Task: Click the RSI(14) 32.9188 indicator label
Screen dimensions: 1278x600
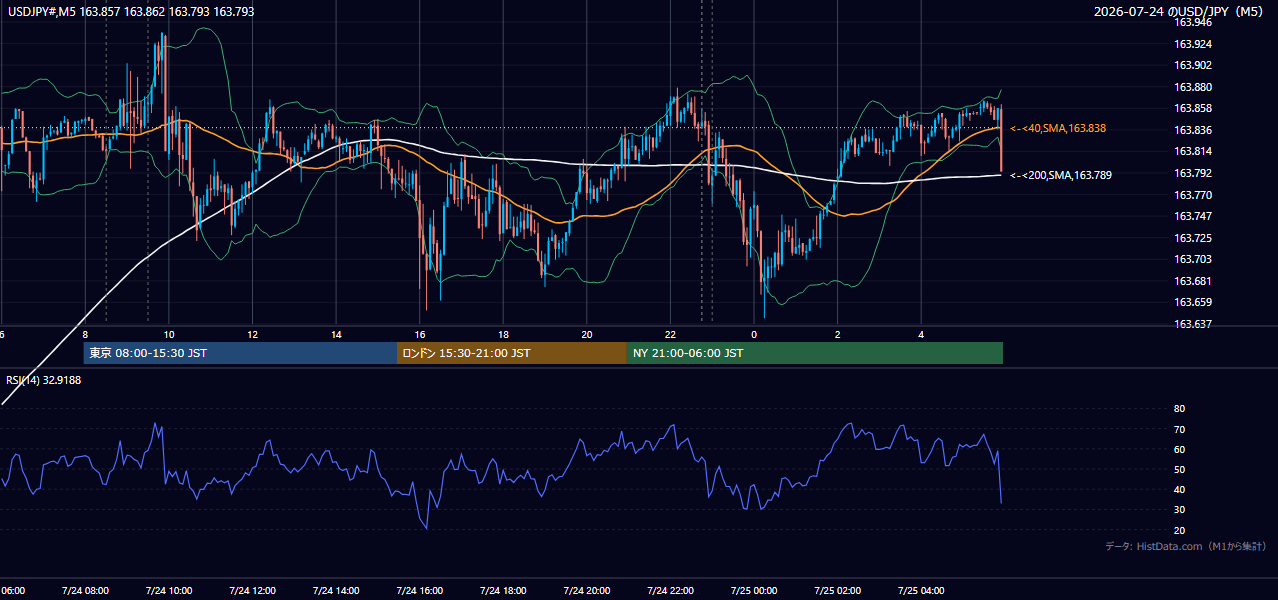Action: coord(44,380)
